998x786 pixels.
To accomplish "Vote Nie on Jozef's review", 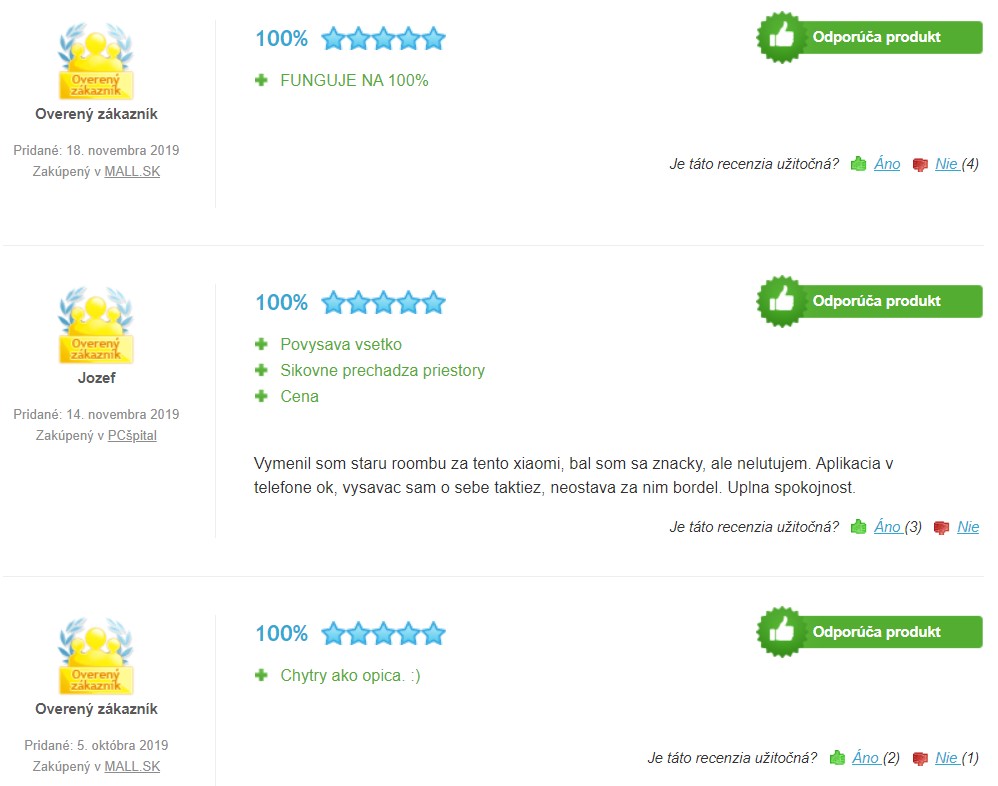I will [x=968, y=526].
